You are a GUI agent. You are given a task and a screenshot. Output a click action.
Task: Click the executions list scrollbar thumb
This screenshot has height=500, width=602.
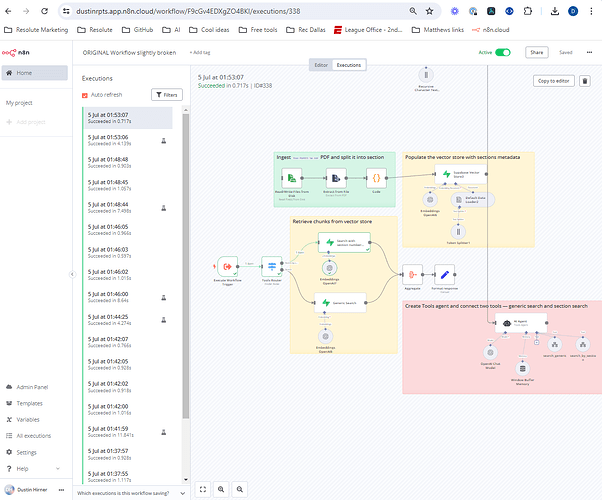coord(186,266)
